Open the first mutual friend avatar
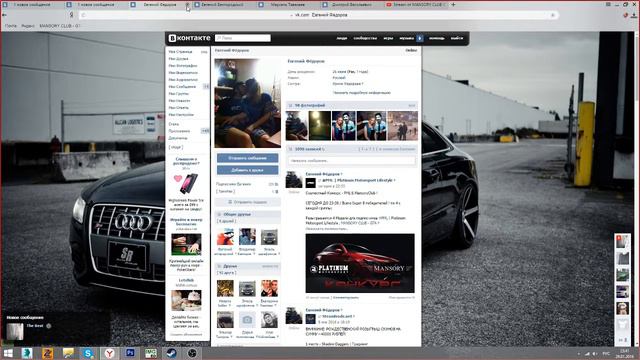Image resolution: width=640 pixels, height=360 pixels. [x=225, y=237]
